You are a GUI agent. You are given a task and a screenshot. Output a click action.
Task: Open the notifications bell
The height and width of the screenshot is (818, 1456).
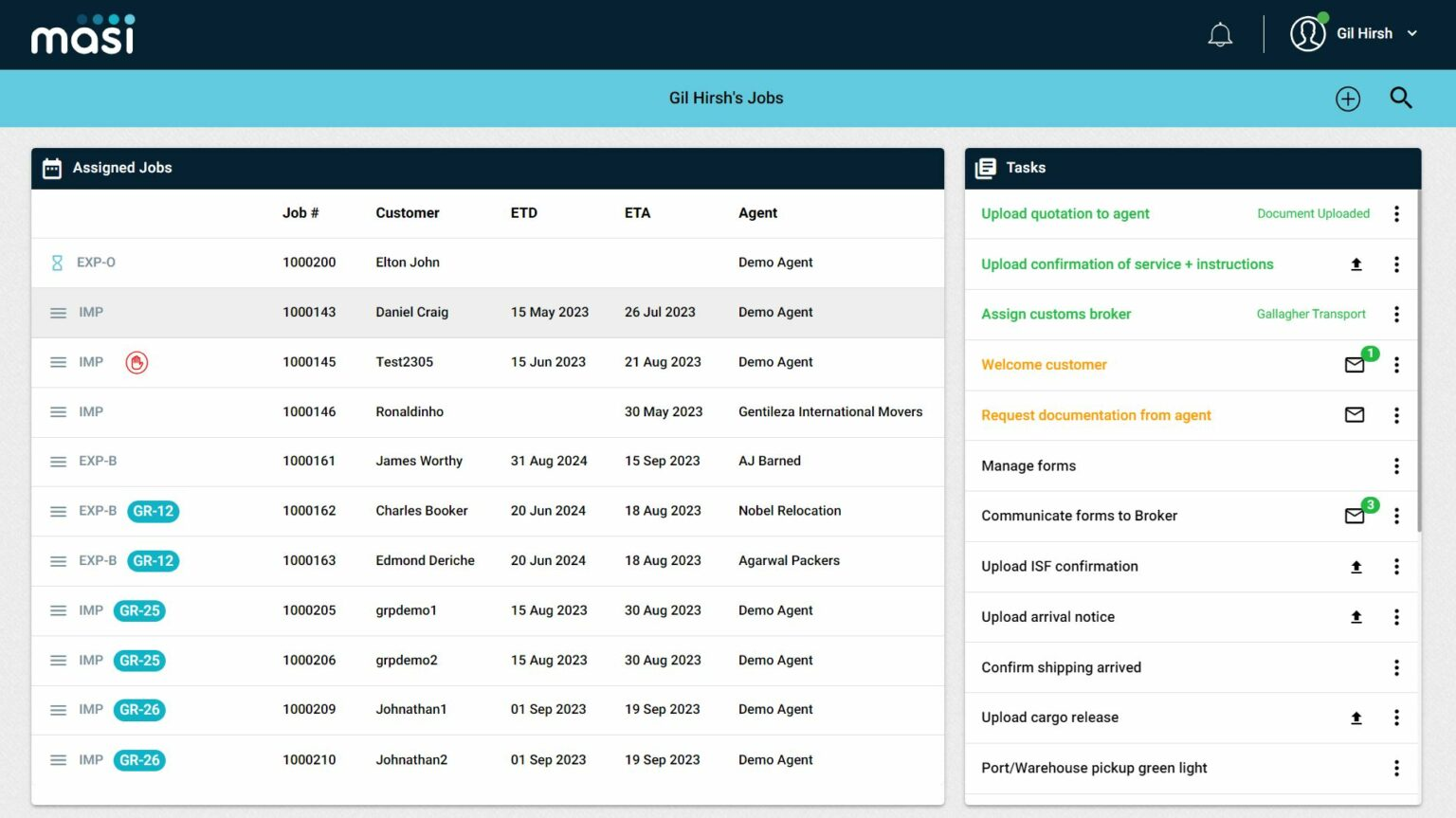1220,35
